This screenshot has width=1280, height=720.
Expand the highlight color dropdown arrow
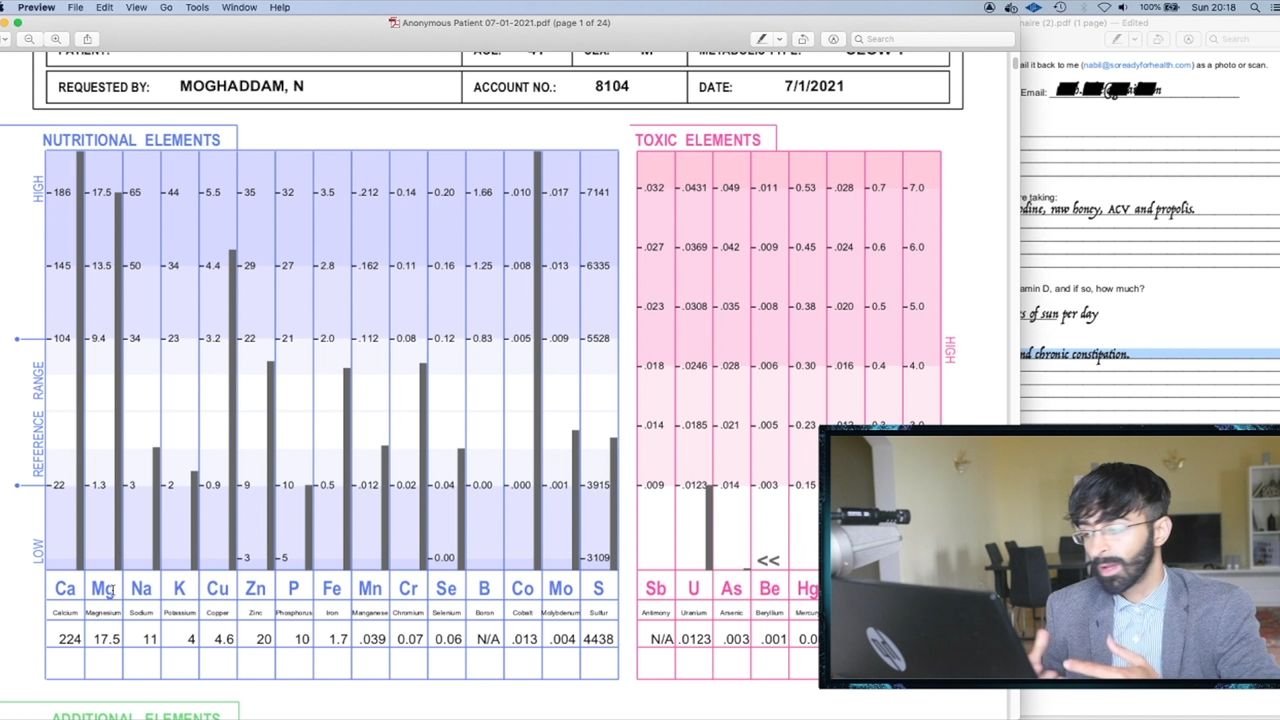[779, 39]
